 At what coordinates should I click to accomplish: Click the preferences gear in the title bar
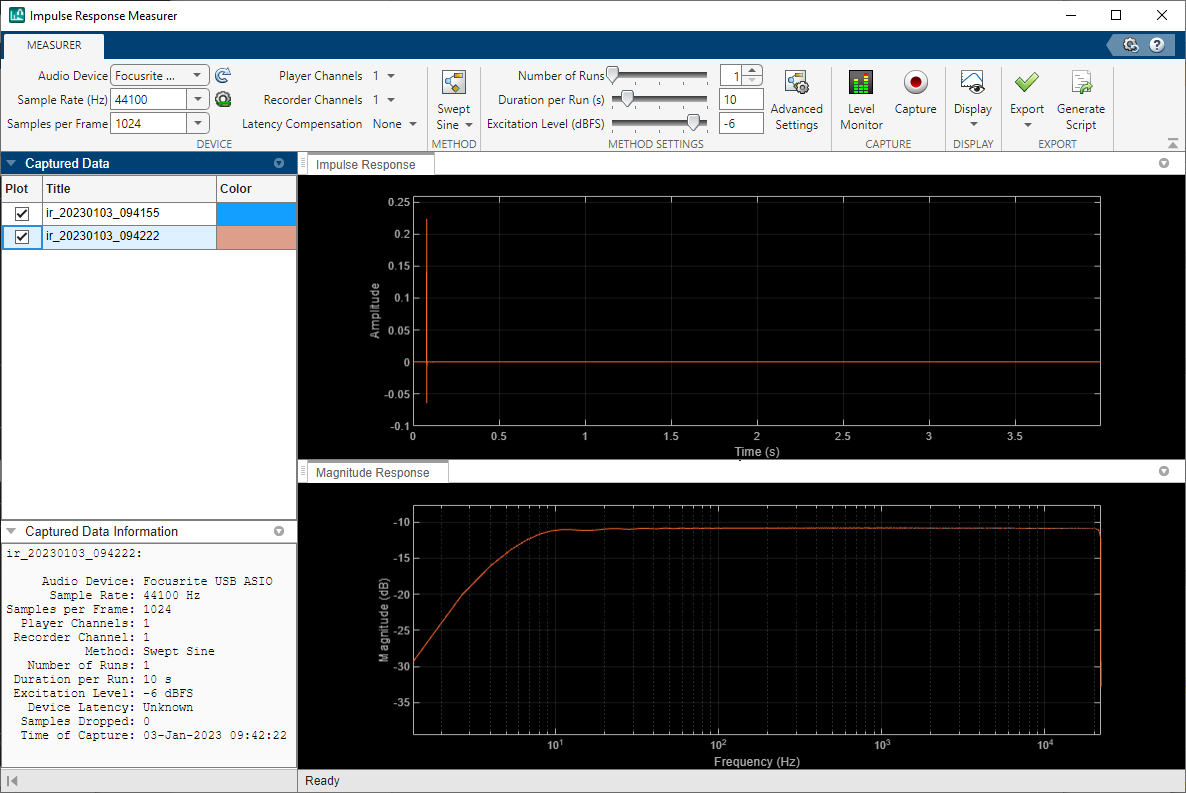click(1130, 45)
